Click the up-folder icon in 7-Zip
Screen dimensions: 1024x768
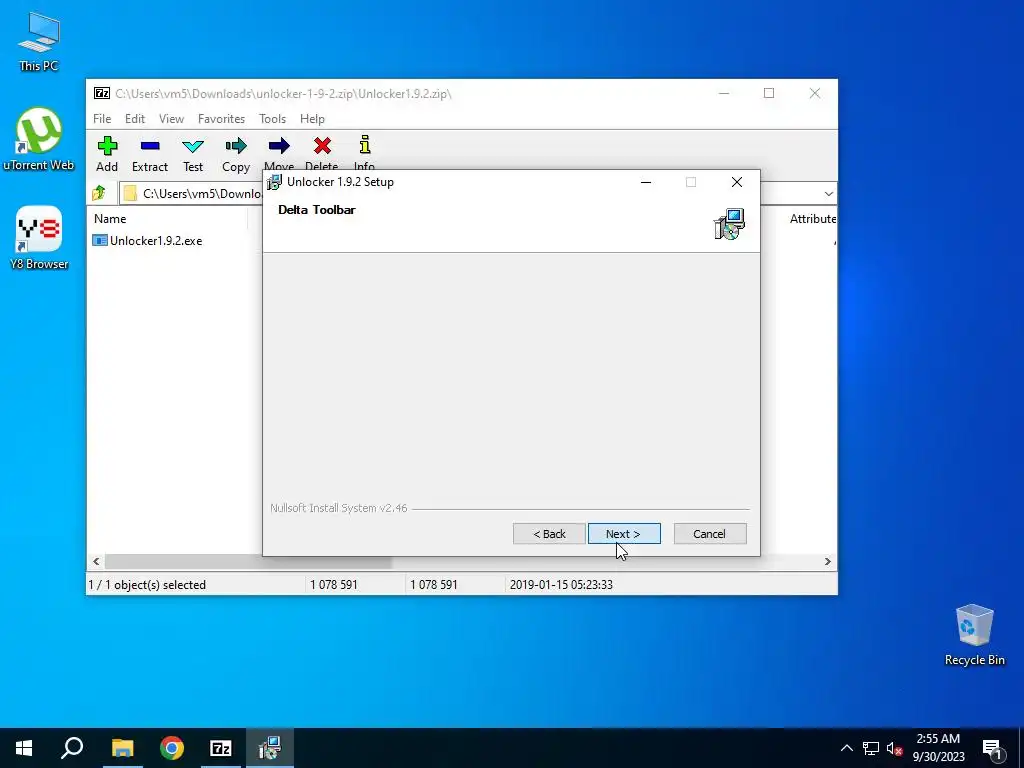(99, 193)
